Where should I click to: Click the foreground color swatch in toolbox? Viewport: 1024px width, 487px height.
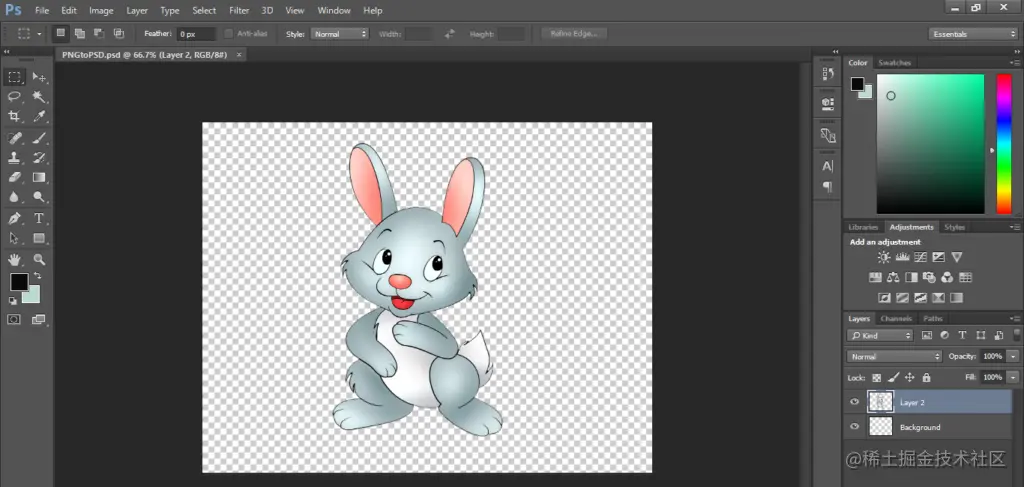click(18, 282)
